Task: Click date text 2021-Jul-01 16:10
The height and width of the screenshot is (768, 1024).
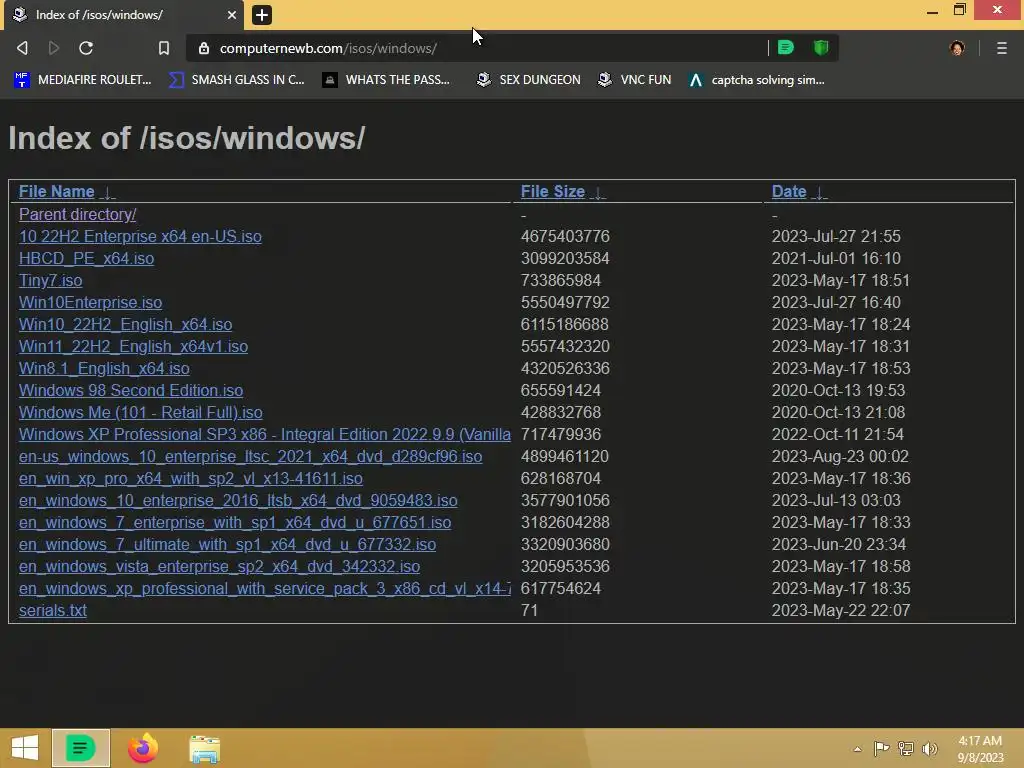Action: coord(836,259)
